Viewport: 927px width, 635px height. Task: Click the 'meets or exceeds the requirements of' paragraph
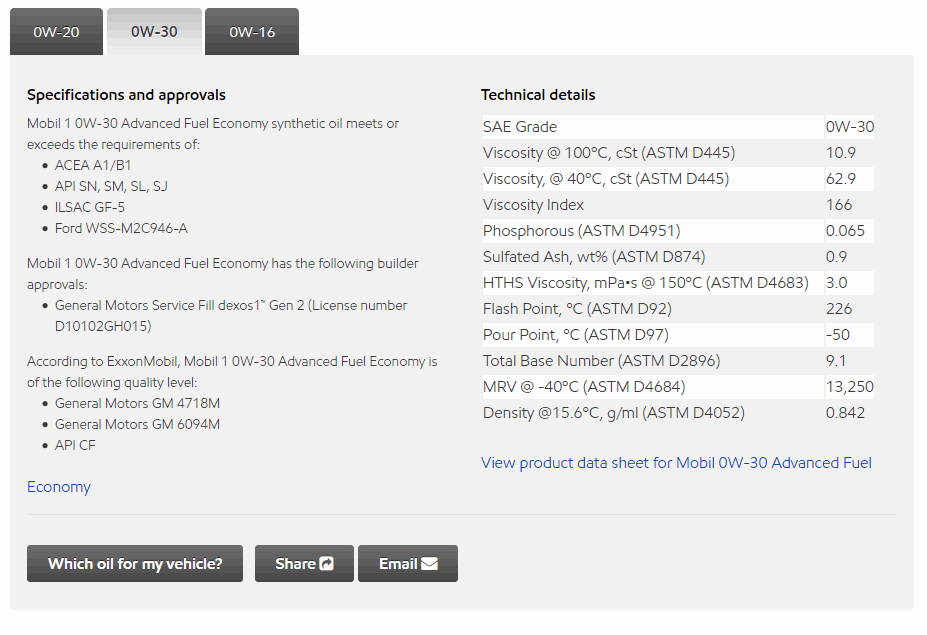213,134
